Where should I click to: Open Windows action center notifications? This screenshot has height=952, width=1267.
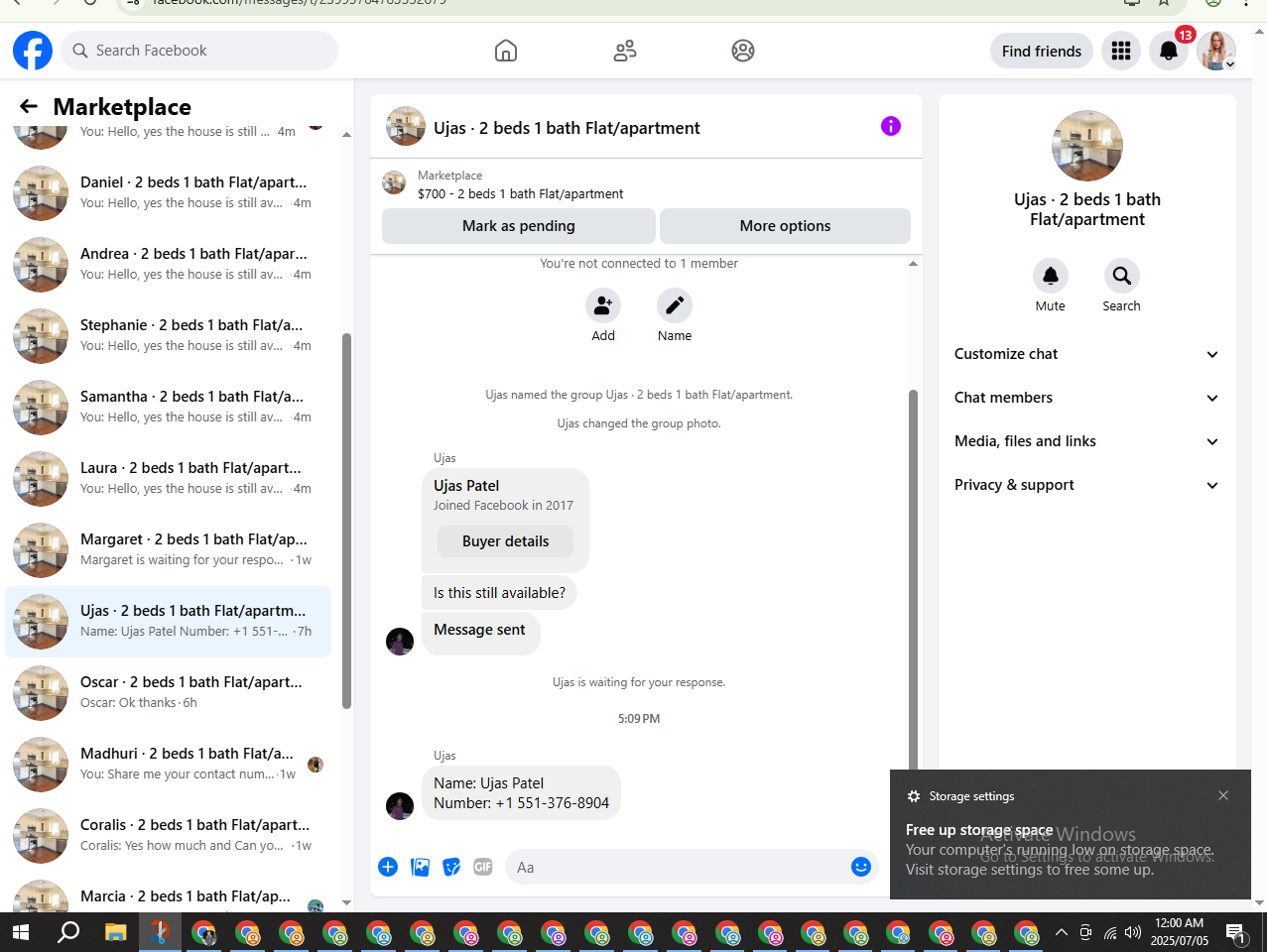coord(1236,932)
